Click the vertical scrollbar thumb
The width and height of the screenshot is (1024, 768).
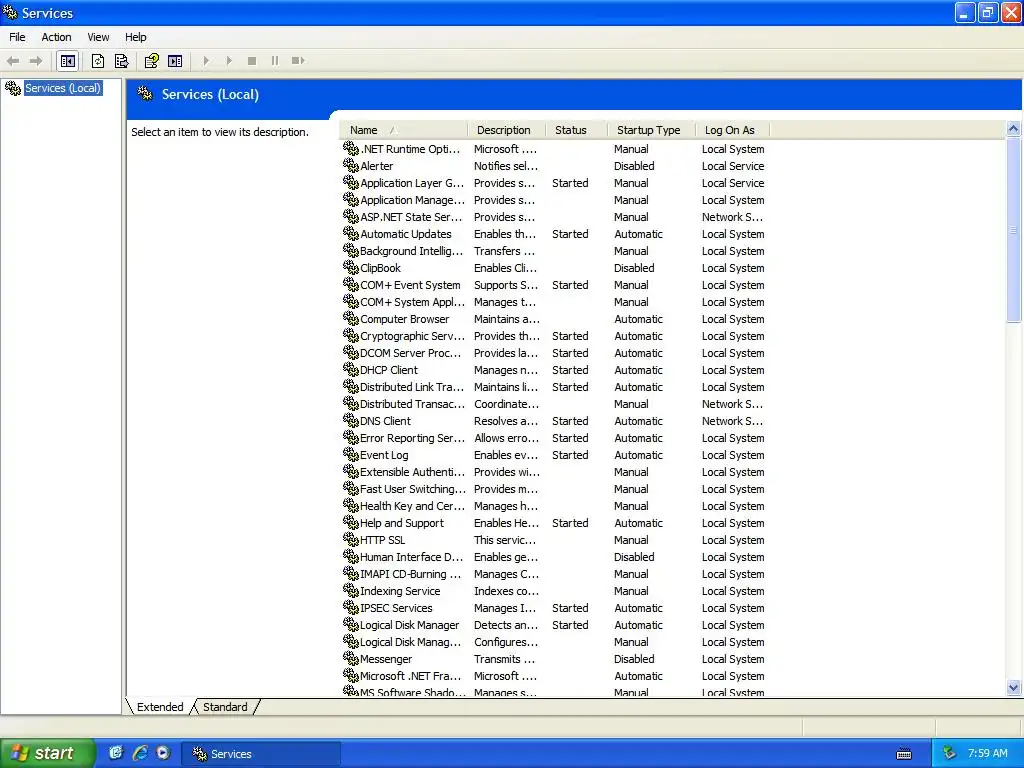tap(1014, 230)
